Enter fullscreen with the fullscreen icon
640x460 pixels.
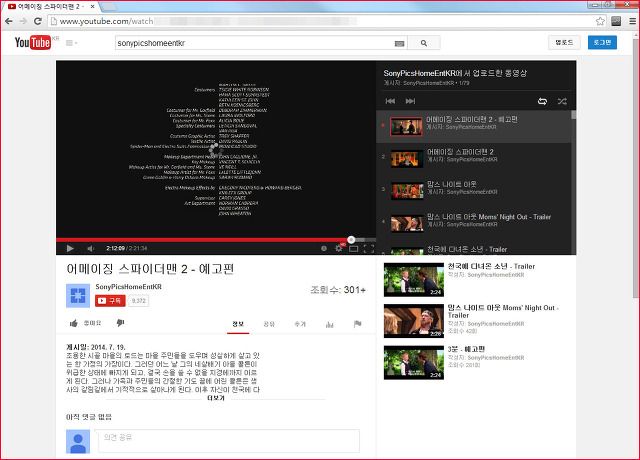[369, 248]
